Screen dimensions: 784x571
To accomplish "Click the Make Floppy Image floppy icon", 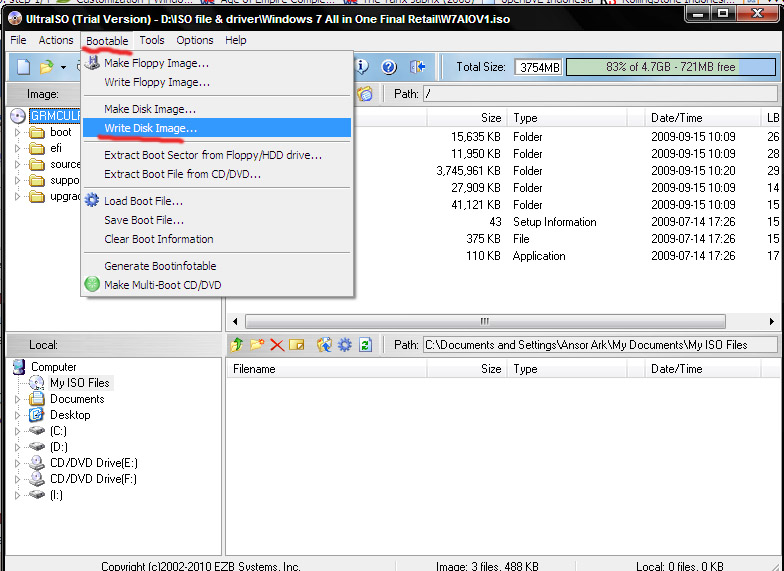I will (x=92, y=63).
